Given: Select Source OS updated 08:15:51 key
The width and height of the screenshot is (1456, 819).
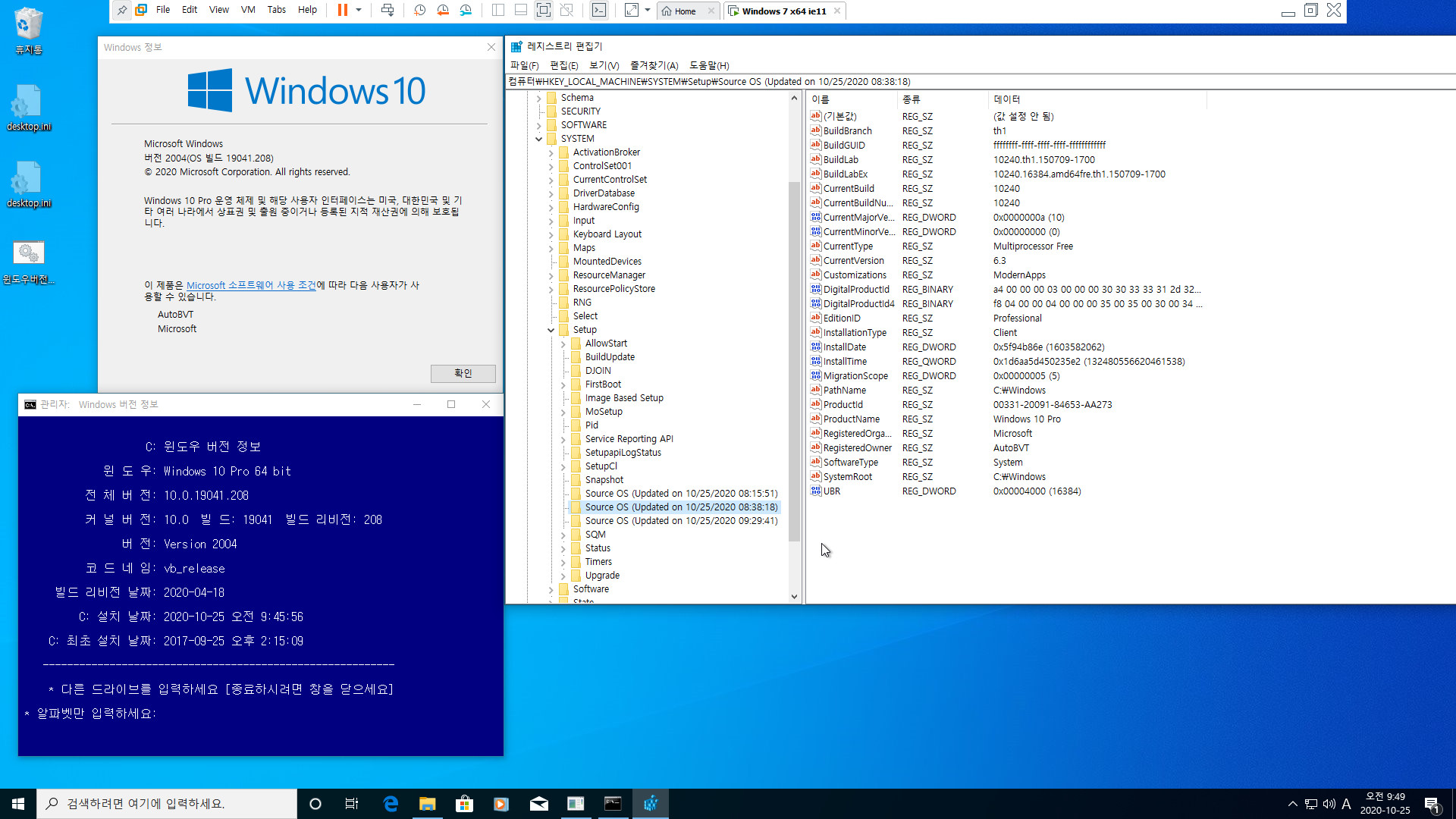Looking at the screenshot, I should (681, 494).
